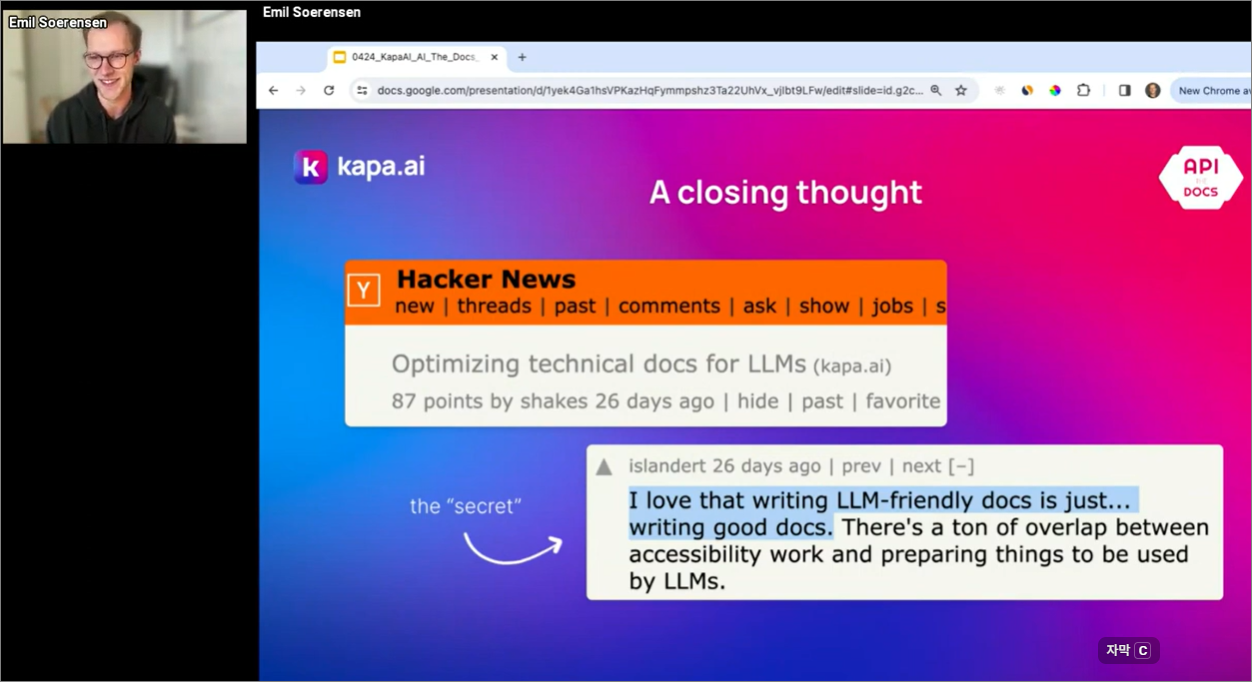The width and height of the screenshot is (1252, 682).
Task: Open the Extensions puzzle piece menu
Action: (x=1083, y=90)
